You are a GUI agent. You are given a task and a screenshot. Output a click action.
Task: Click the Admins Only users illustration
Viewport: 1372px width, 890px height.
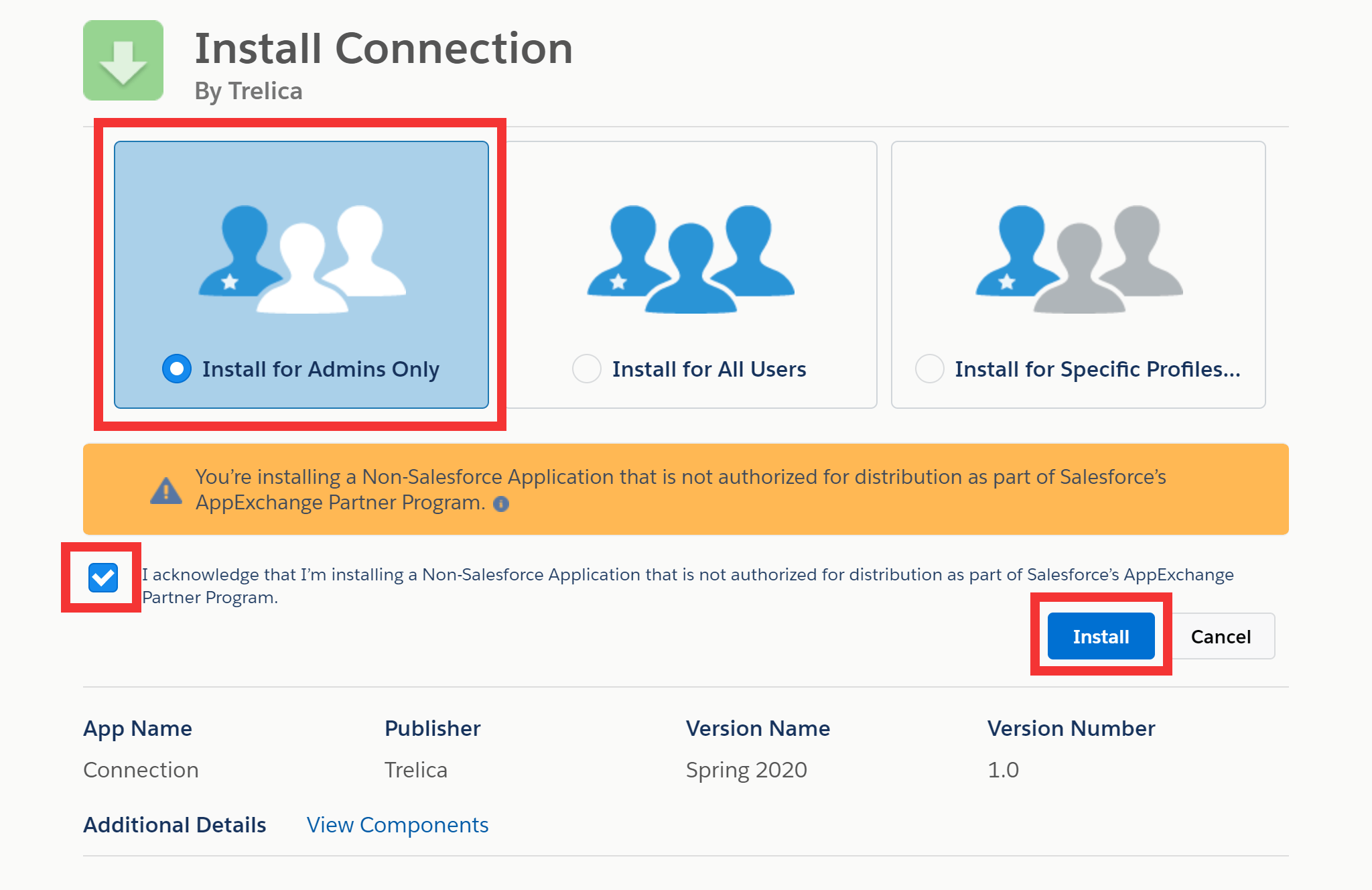point(302,259)
